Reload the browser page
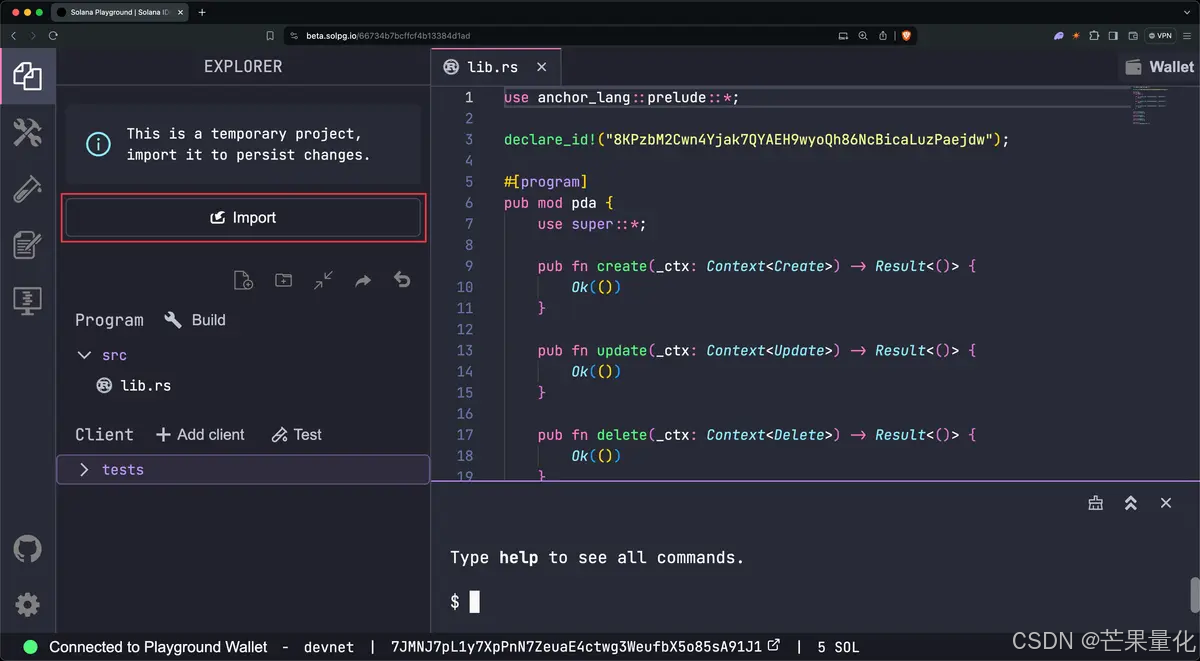 [53, 35]
